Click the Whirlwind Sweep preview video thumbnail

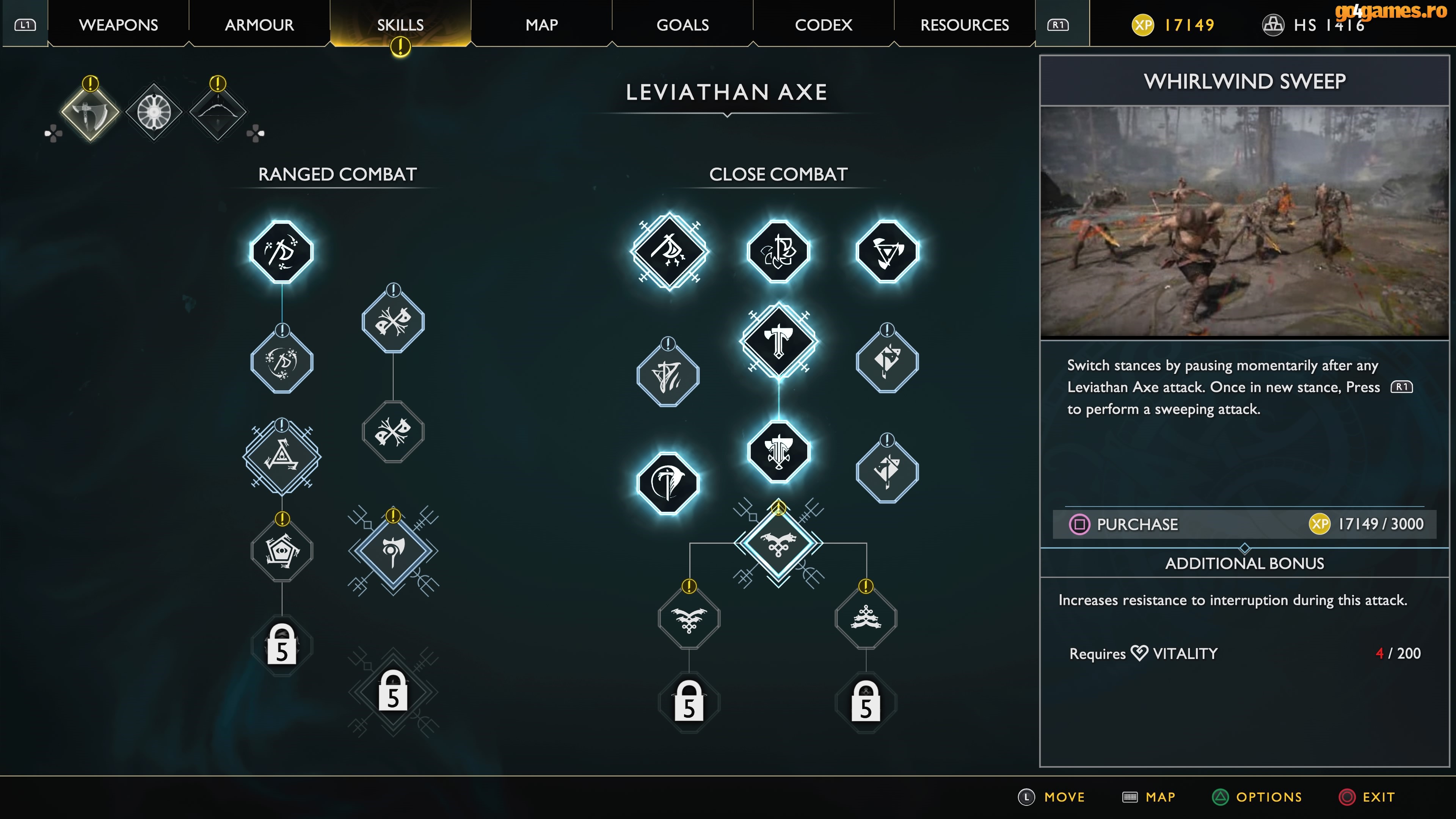tap(1244, 222)
